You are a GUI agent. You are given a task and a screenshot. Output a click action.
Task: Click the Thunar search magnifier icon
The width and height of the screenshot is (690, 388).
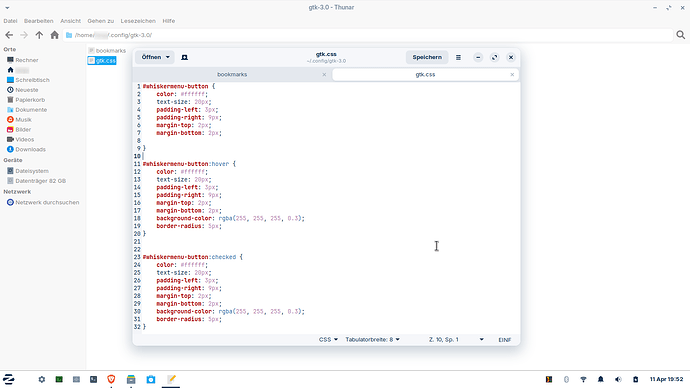pos(680,35)
